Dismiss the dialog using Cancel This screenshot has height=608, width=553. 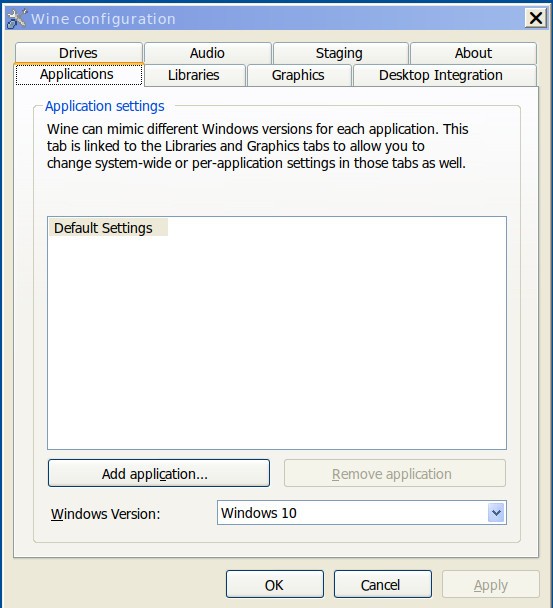click(382, 584)
